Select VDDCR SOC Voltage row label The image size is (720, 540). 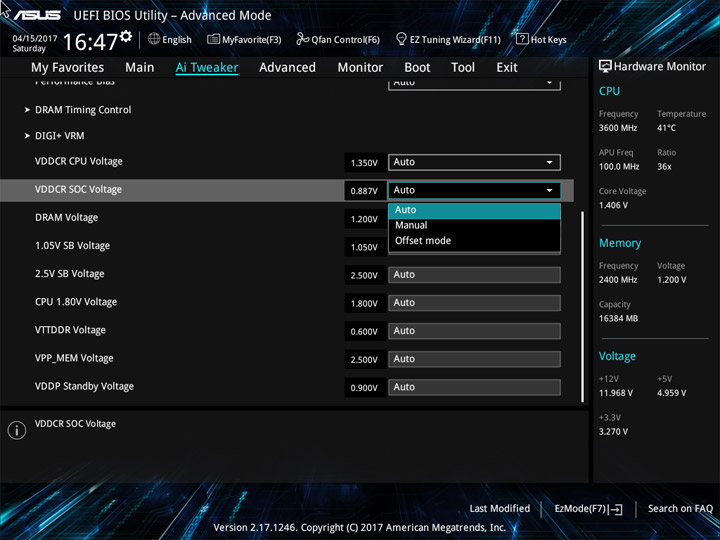pyautogui.click(x=79, y=190)
